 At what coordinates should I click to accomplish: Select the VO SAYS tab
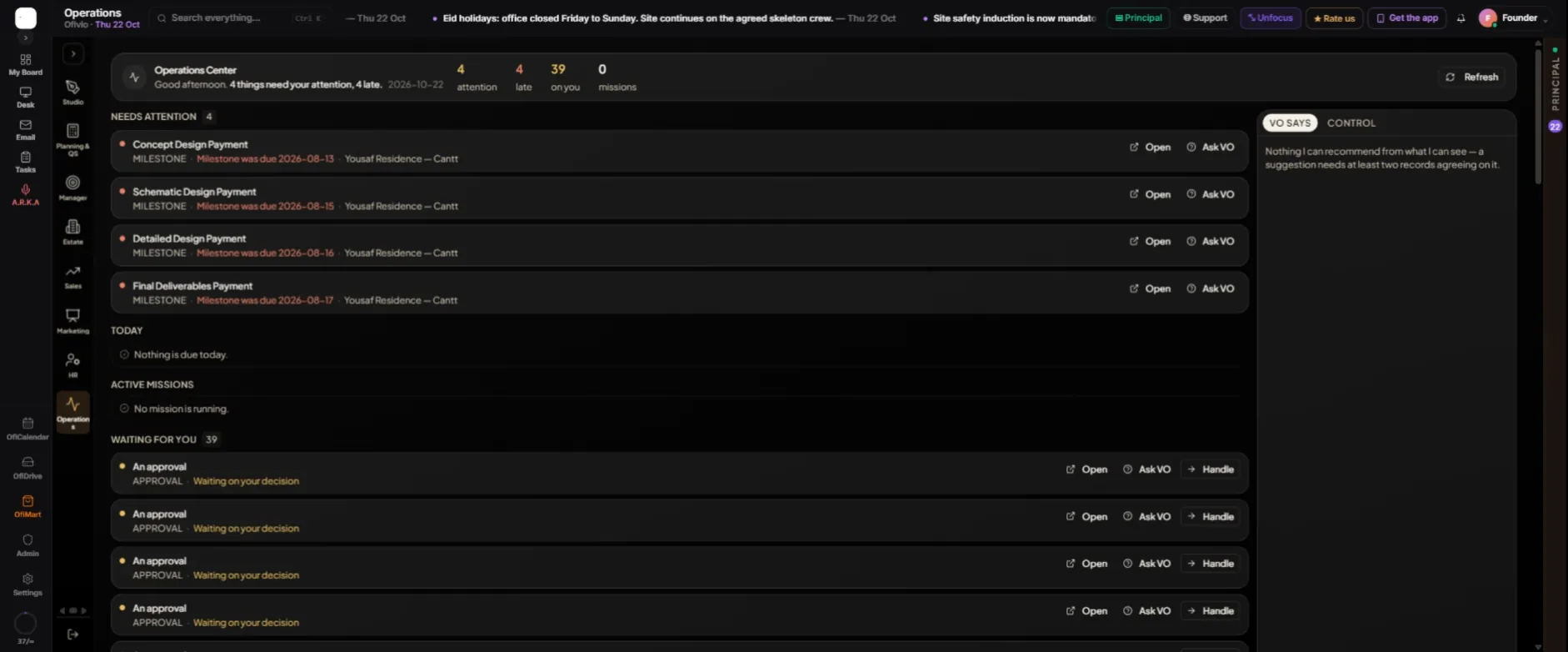(x=1290, y=123)
